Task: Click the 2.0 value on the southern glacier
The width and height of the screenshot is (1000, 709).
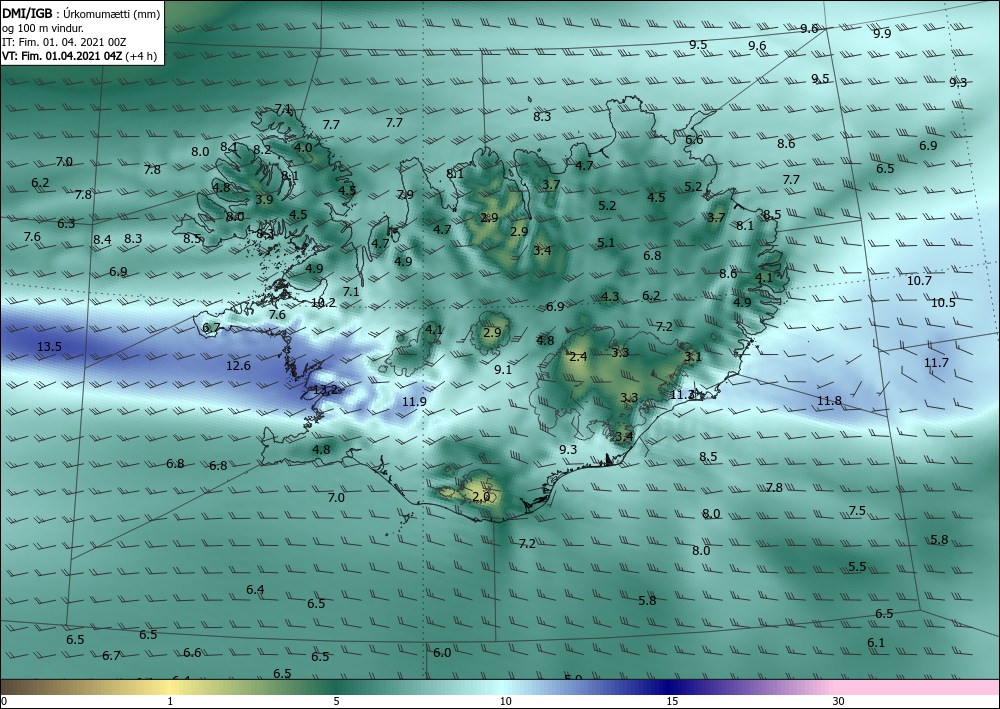Action: (x=482, y=497)
